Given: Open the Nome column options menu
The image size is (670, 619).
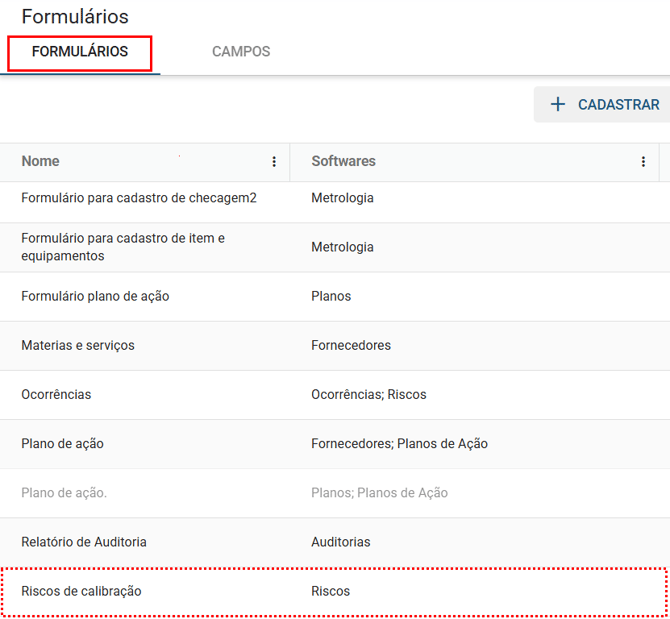Looking at the screenshot, I should (x=274, y=162).
